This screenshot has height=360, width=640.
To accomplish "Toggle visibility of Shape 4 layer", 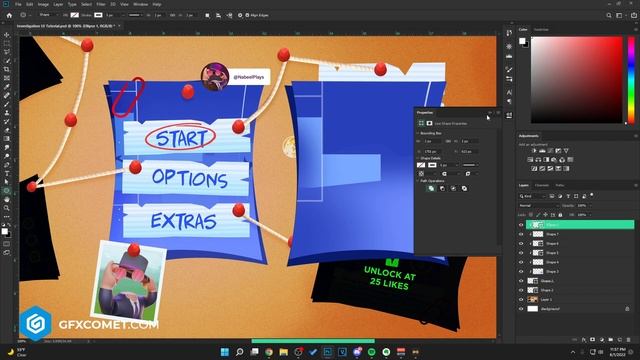I will point(521,262).
